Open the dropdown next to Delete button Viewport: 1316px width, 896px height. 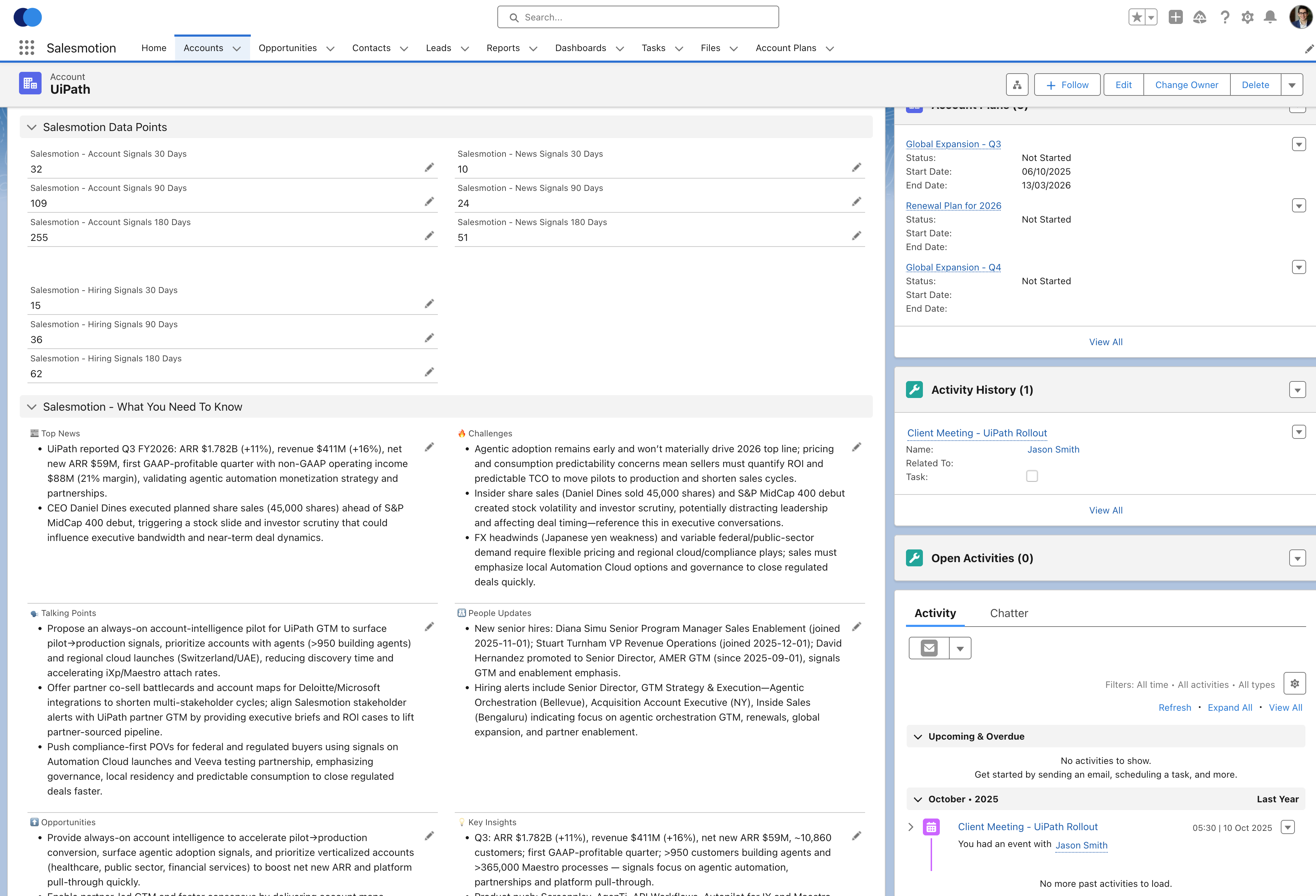(x=1292, y=85)
